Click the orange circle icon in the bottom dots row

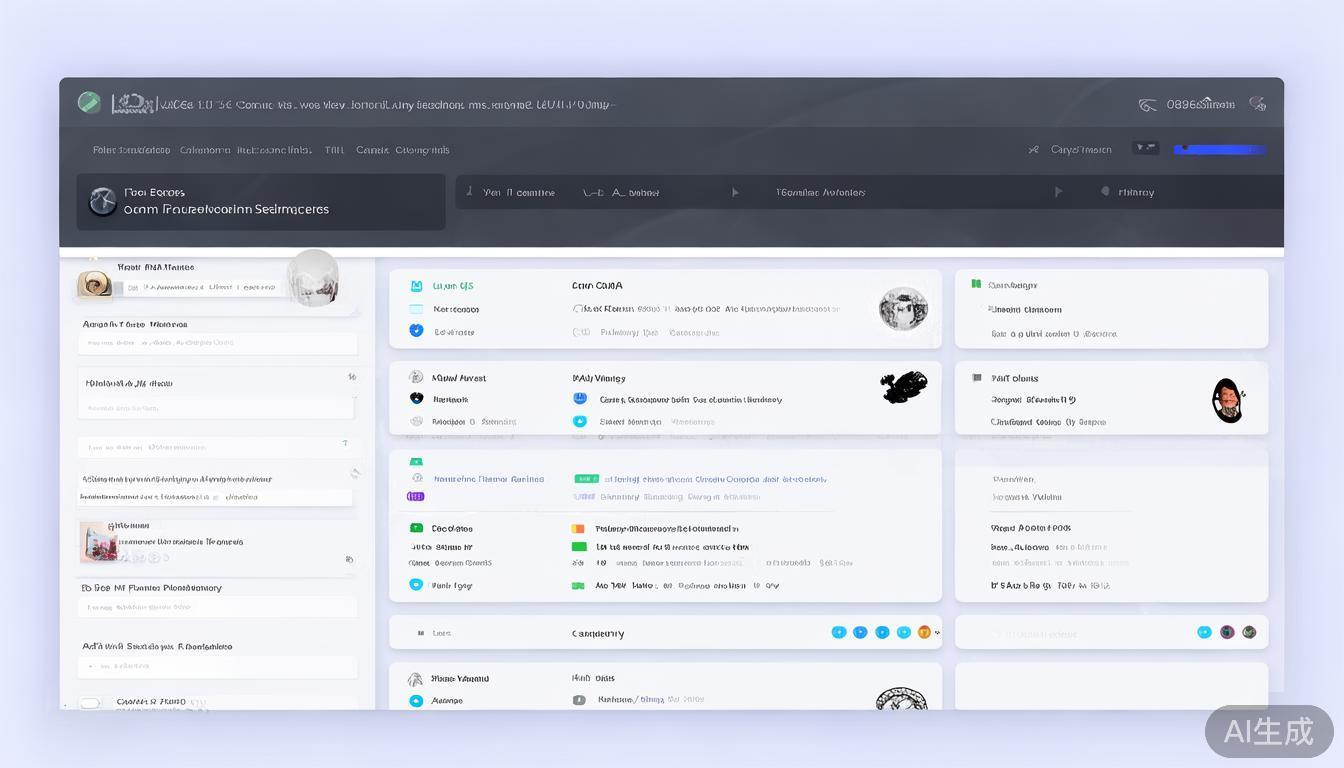(924, 632)
